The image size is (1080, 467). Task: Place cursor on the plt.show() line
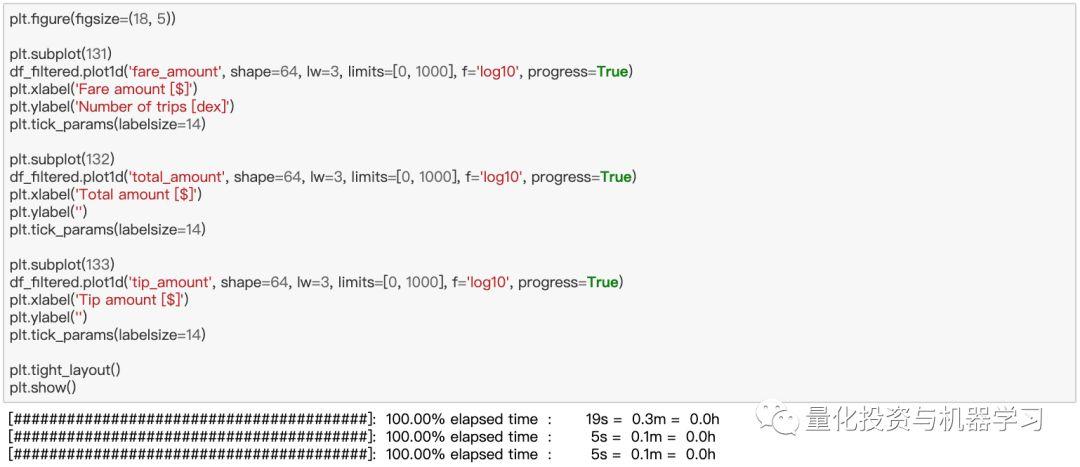coord(42,387)
